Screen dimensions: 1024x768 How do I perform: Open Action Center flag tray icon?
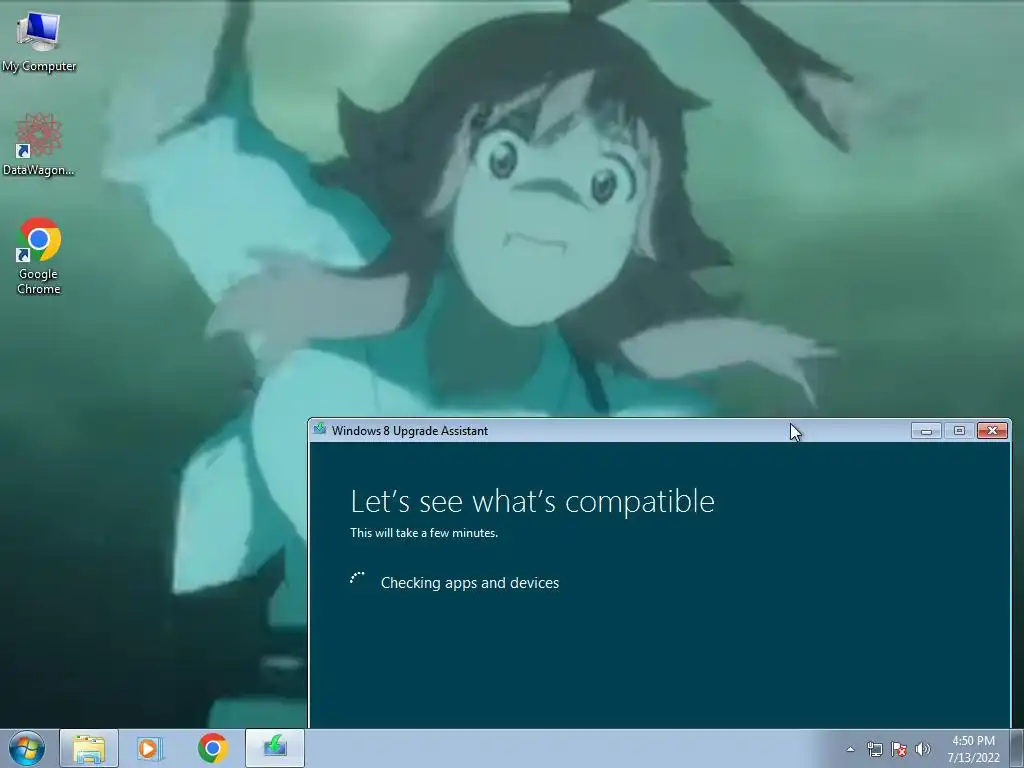coord(899,749)
